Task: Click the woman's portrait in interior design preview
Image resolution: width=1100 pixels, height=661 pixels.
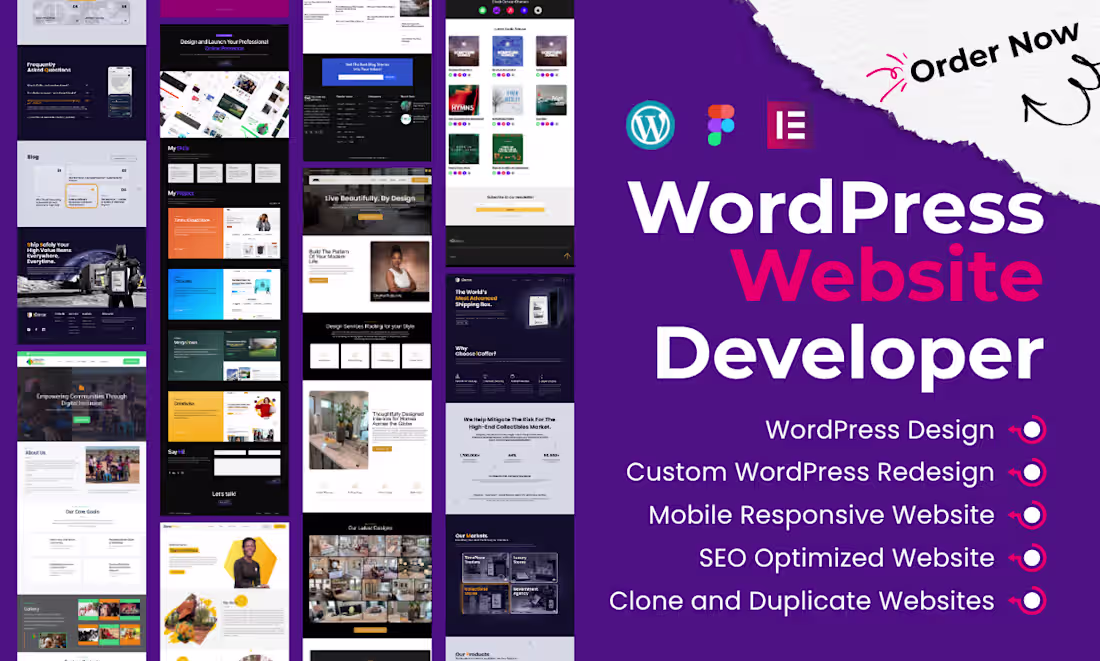Action: click(400, 272)
